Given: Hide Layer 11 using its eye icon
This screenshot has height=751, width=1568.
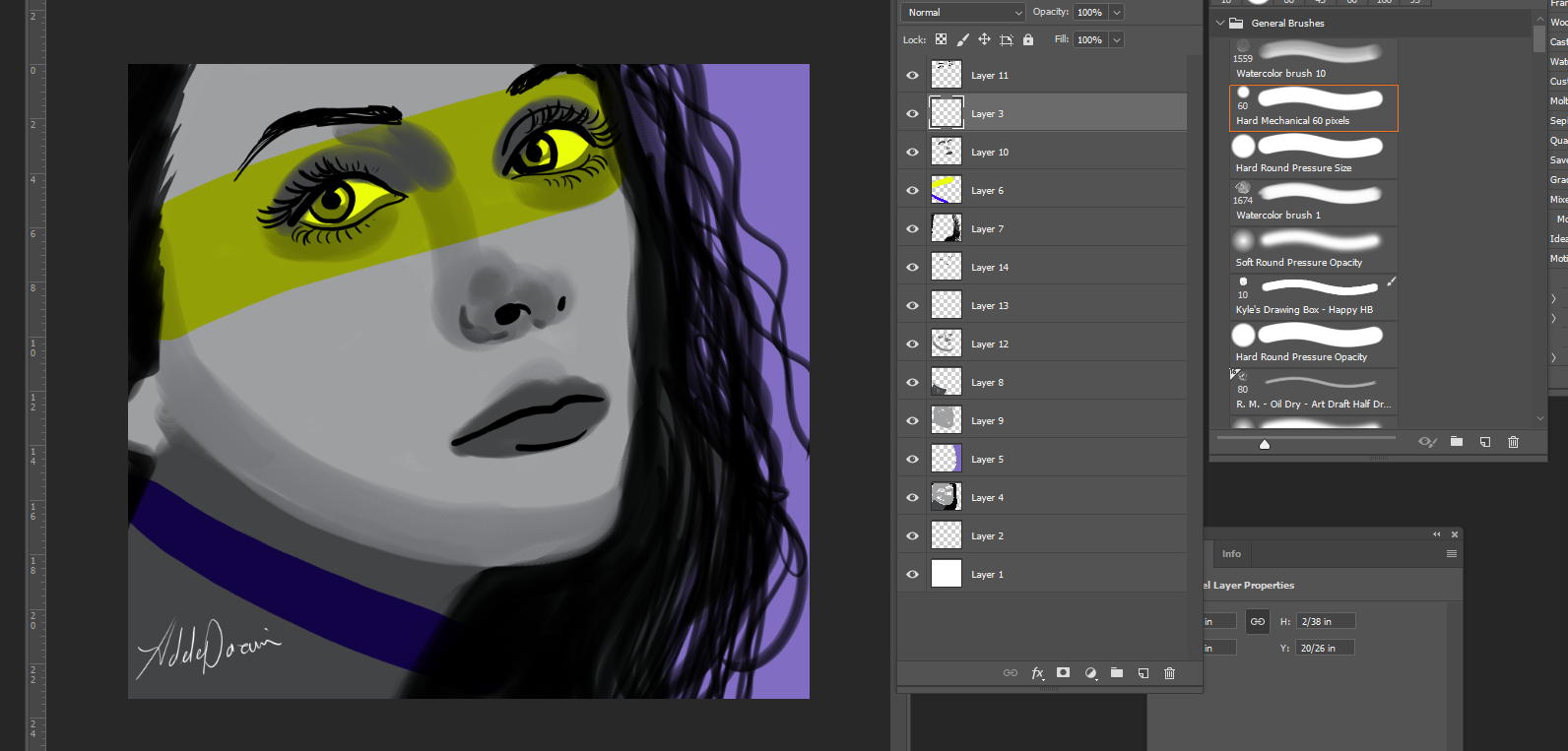Looking at the screenshot, I should click(x=912, y=76).
